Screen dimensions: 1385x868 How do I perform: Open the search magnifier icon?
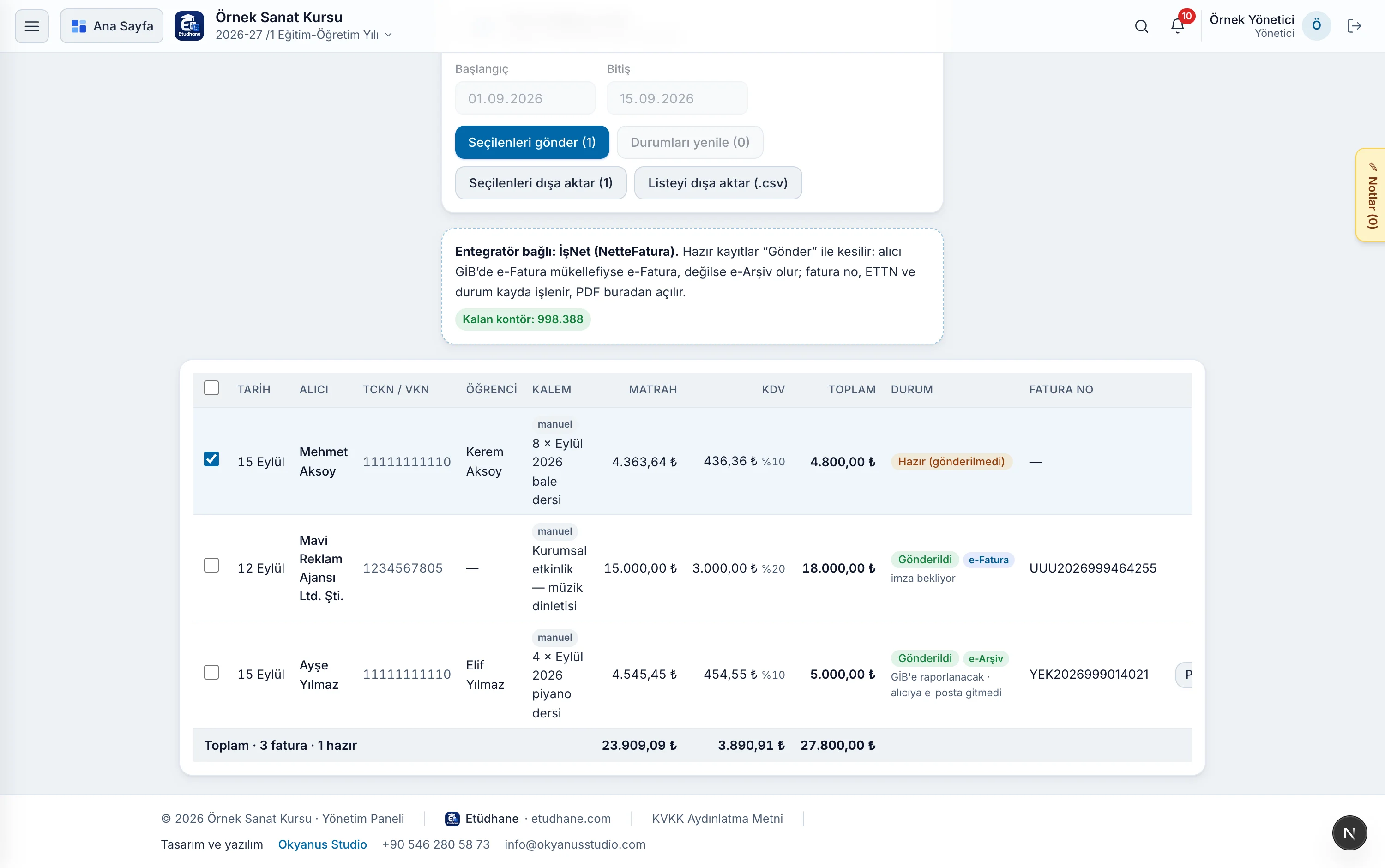[1142, 26]
